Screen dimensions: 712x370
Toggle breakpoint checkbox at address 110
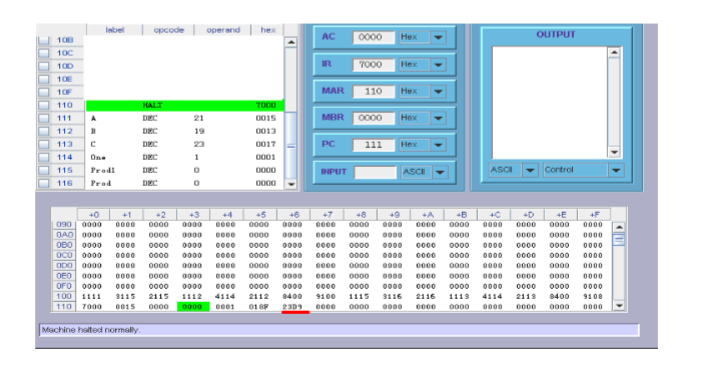point(44,105)
